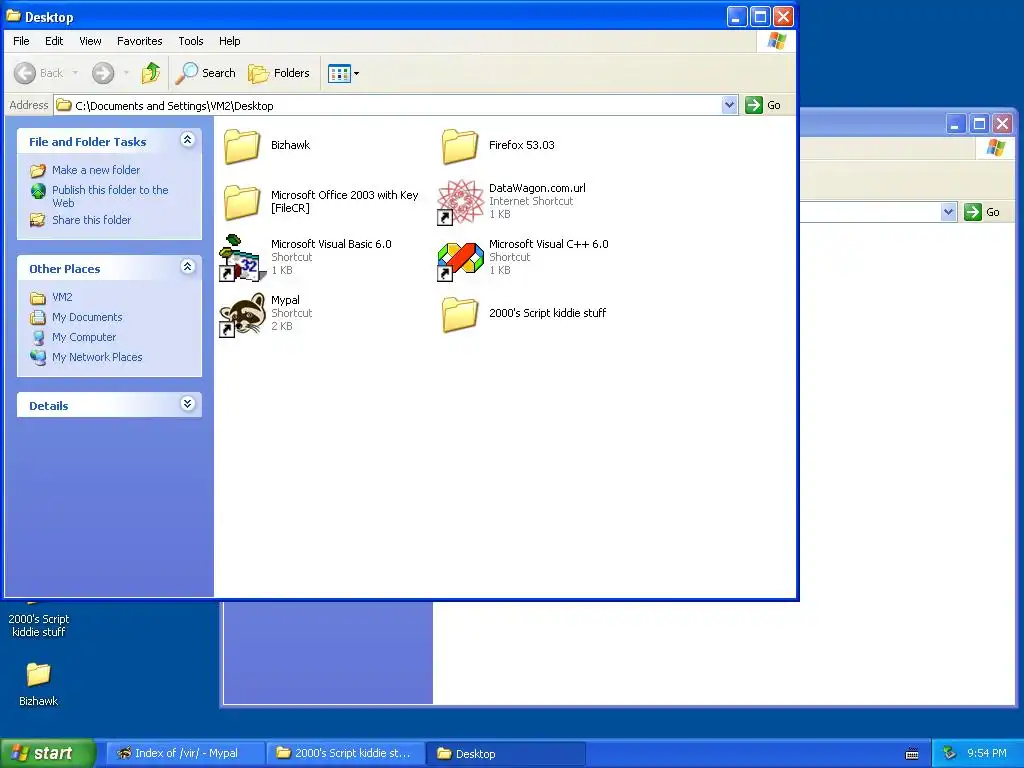Viewport: 1024px width, 768px height.
Task: Open the File menu
Action: point(21,41)
